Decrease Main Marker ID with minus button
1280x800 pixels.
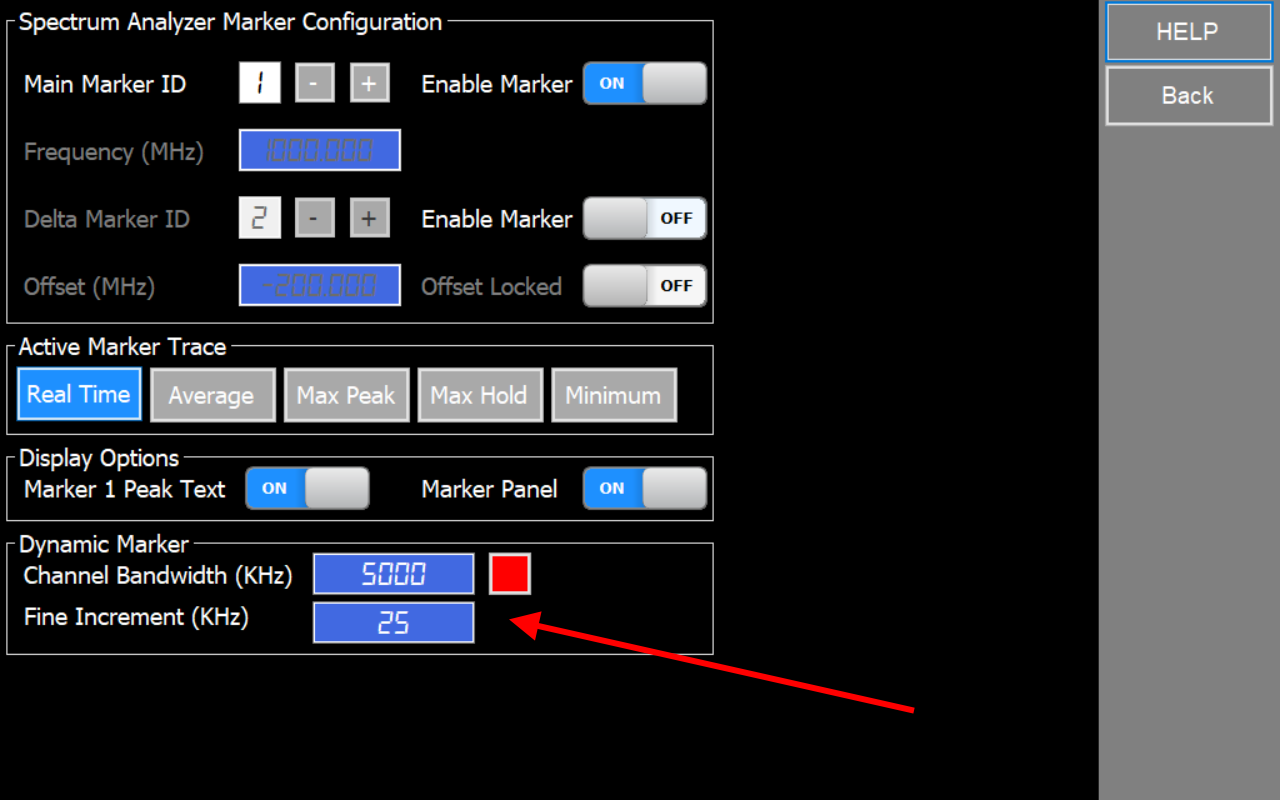click(315, 83)
